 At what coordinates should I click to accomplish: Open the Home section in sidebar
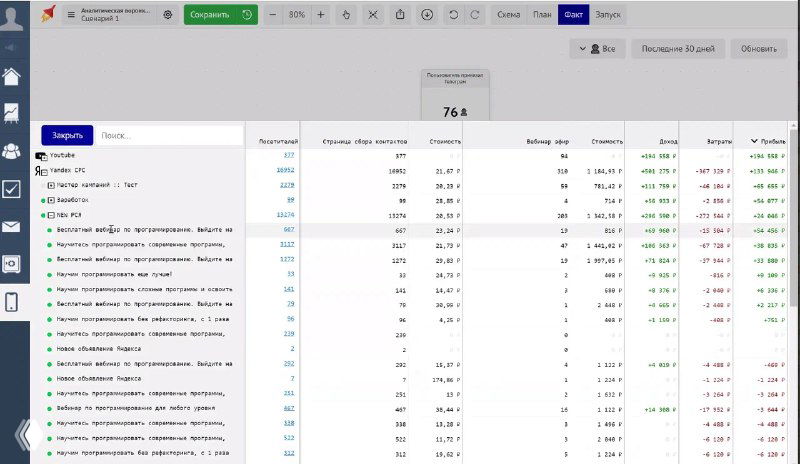(x=12, y=77)
